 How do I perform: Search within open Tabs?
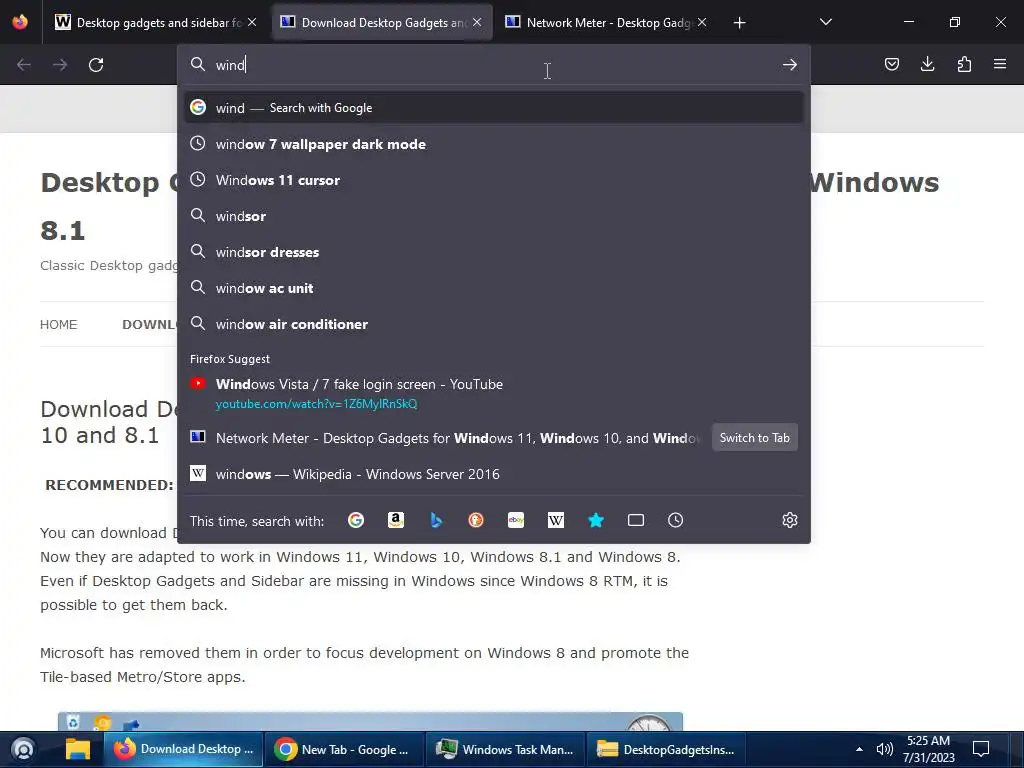(635, 520)
